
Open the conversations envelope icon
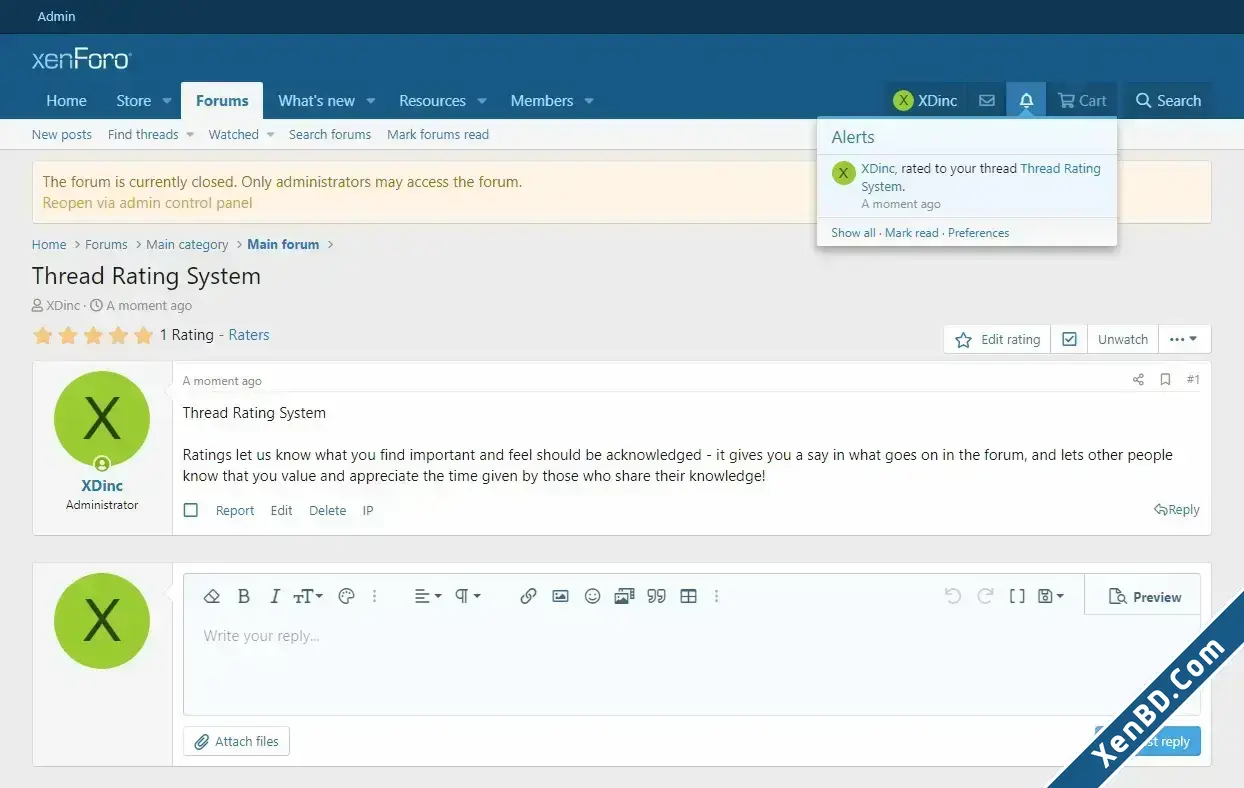pyautogui.click(x=987, y=101)
